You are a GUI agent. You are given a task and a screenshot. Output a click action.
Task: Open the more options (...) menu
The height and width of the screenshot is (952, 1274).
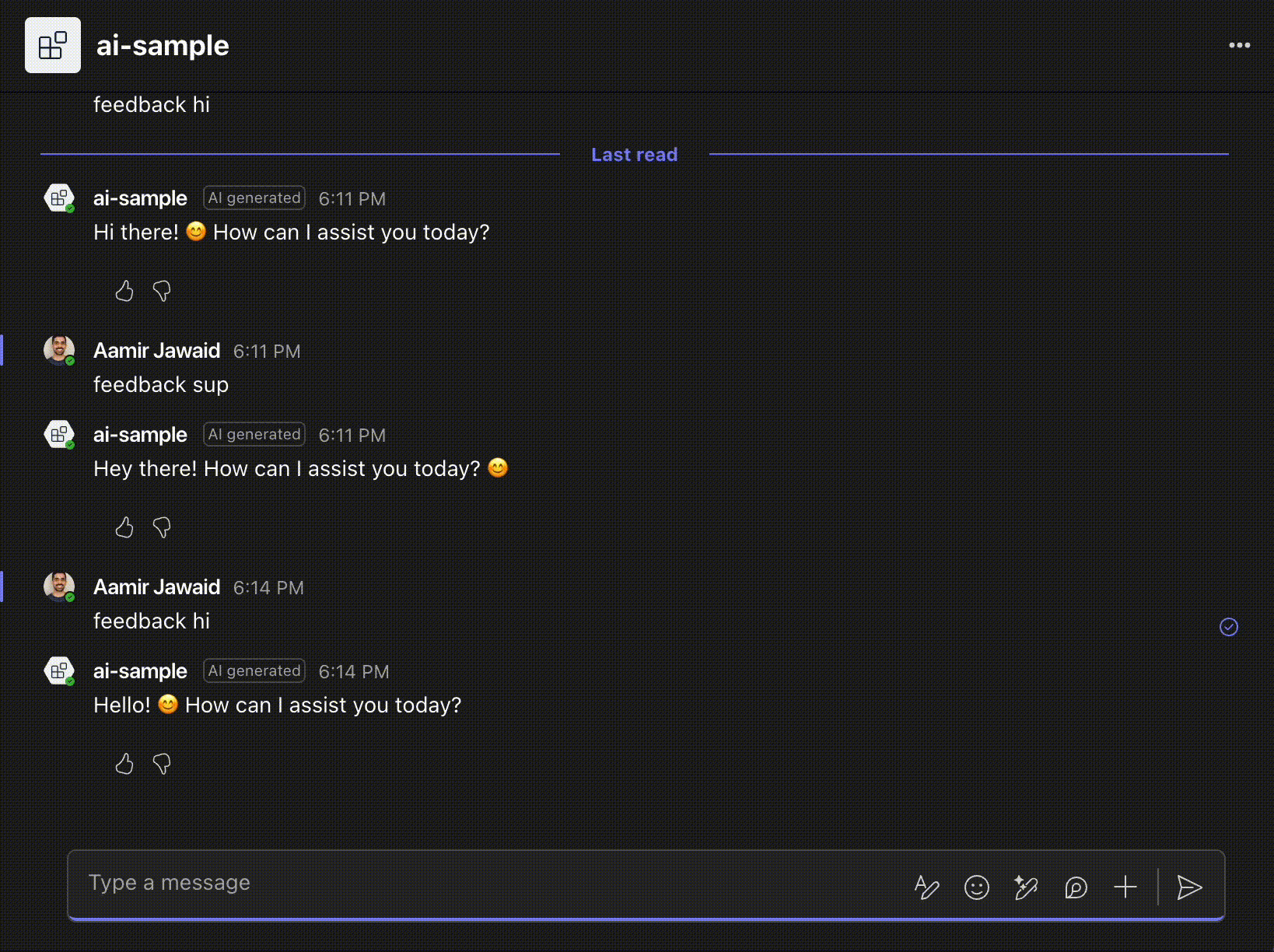[1238, 44]
